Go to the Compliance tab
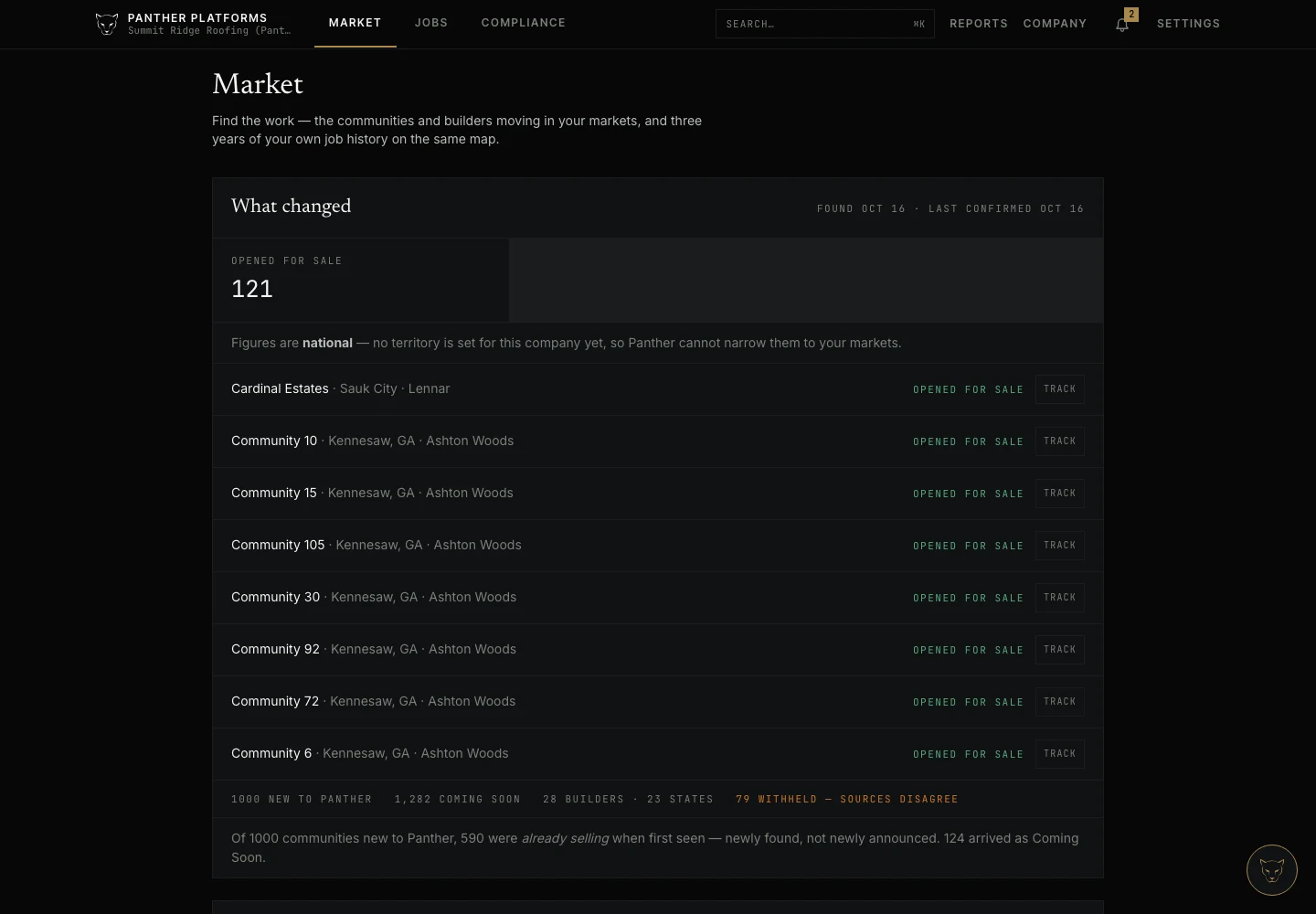 pyautogui.click(x=524, y=23)
